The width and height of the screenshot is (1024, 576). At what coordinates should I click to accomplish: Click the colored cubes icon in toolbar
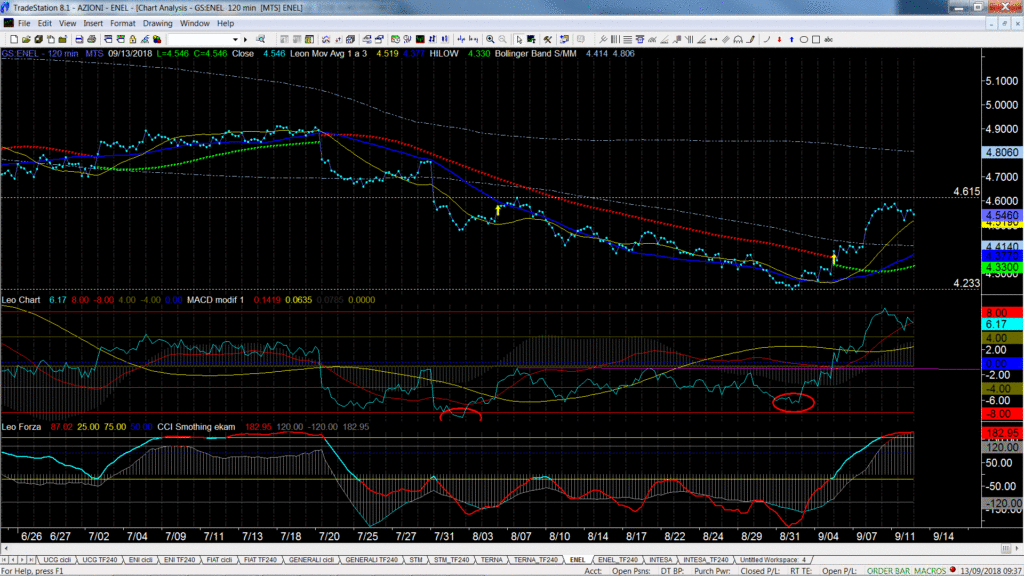point(157,39)
